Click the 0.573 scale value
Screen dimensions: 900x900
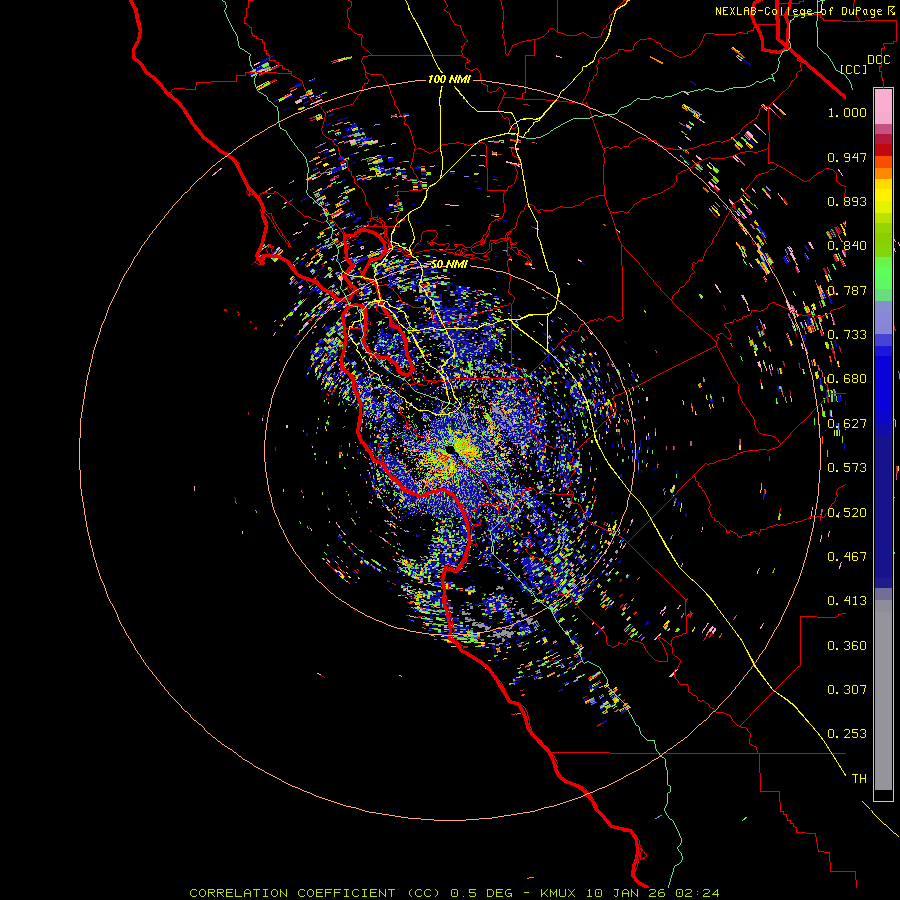pyautogui.click(x=847, y=468)
